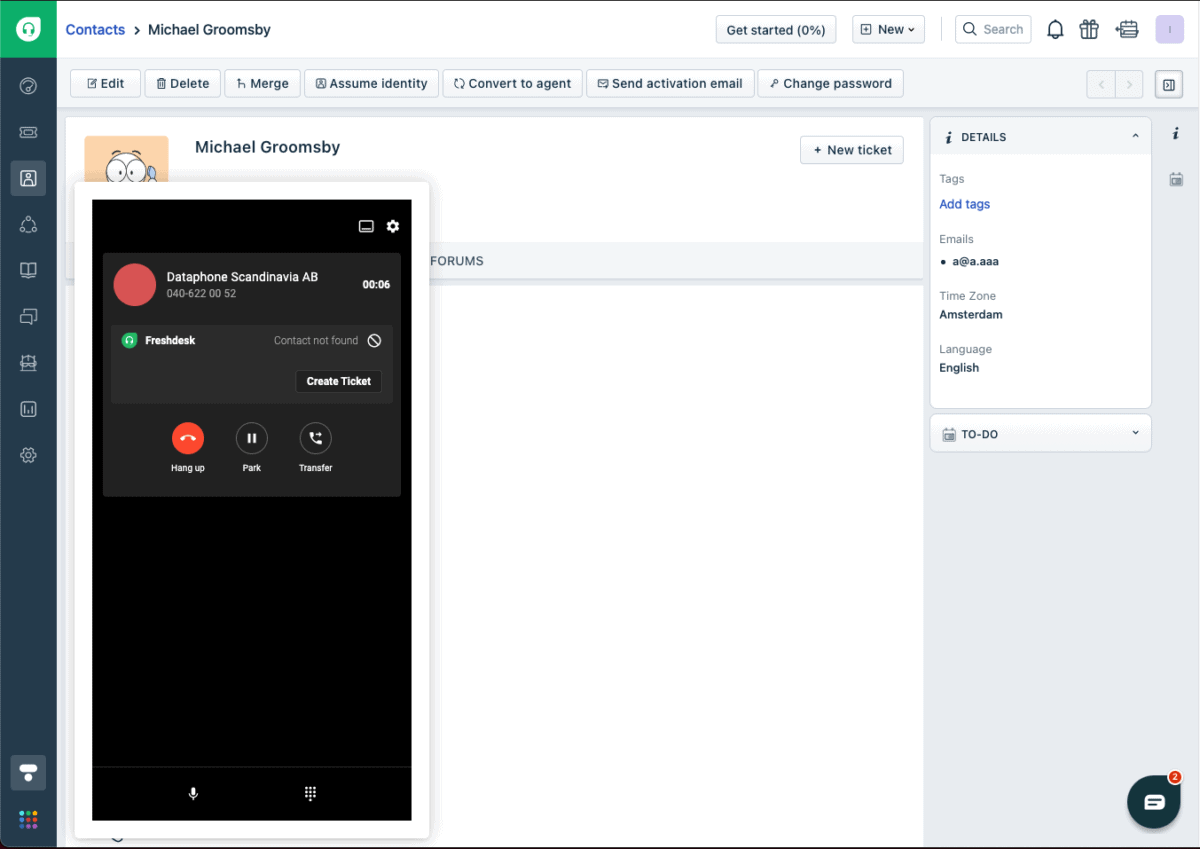Click the Merge button

pos(262,84)
